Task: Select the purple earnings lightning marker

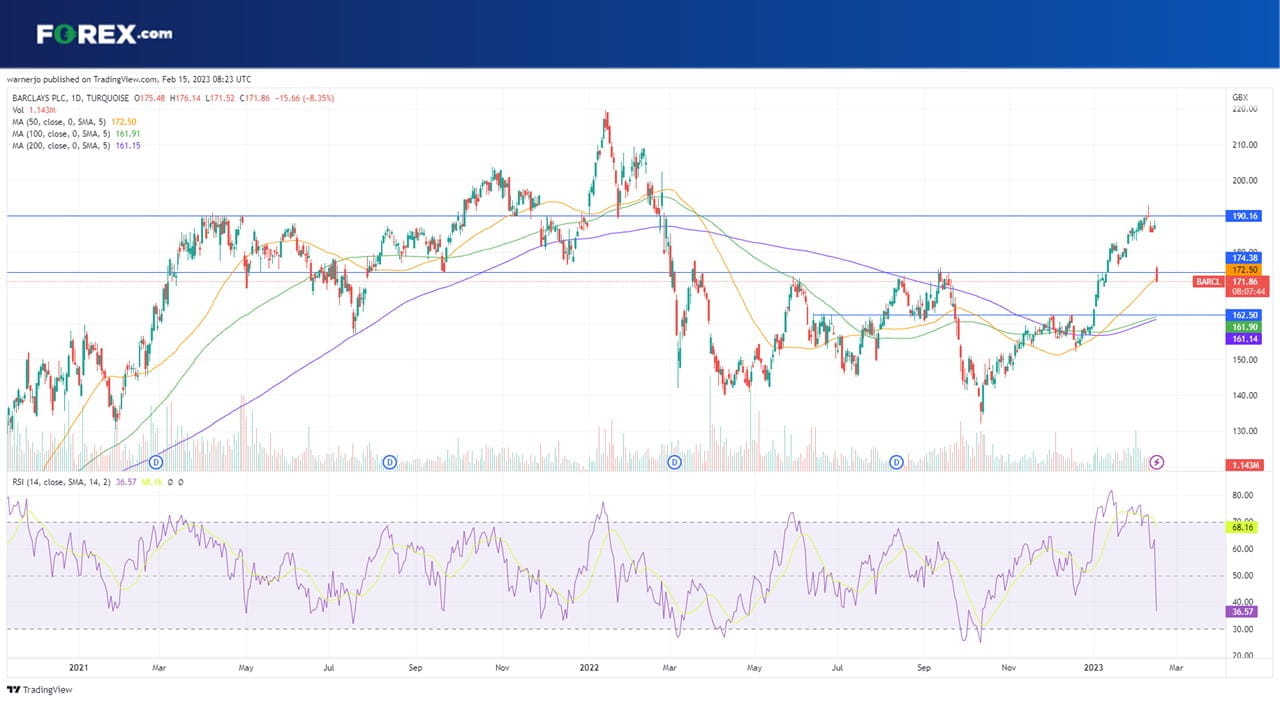Action: tap(1157, 462)
